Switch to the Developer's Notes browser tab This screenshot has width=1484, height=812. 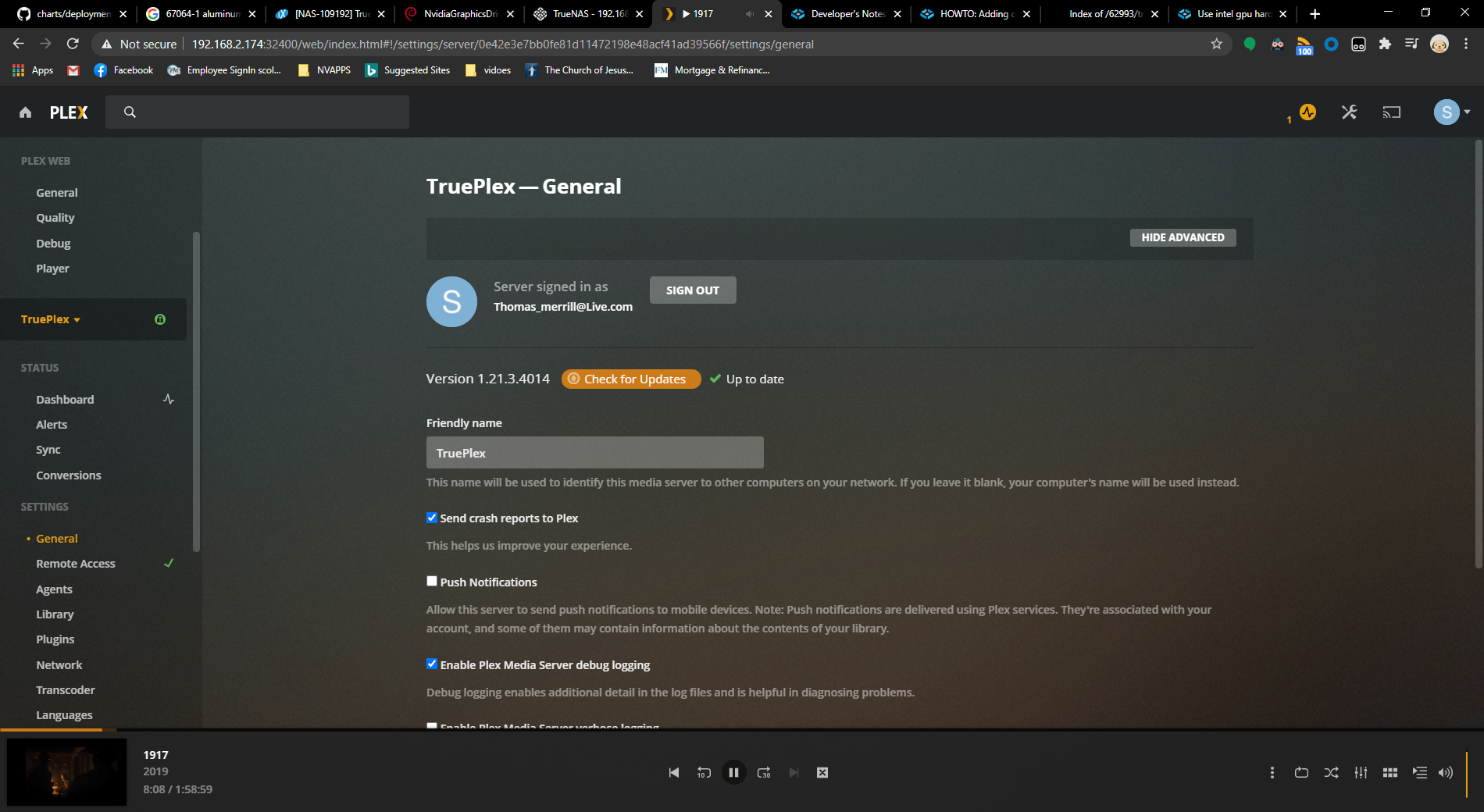point(847,14)
